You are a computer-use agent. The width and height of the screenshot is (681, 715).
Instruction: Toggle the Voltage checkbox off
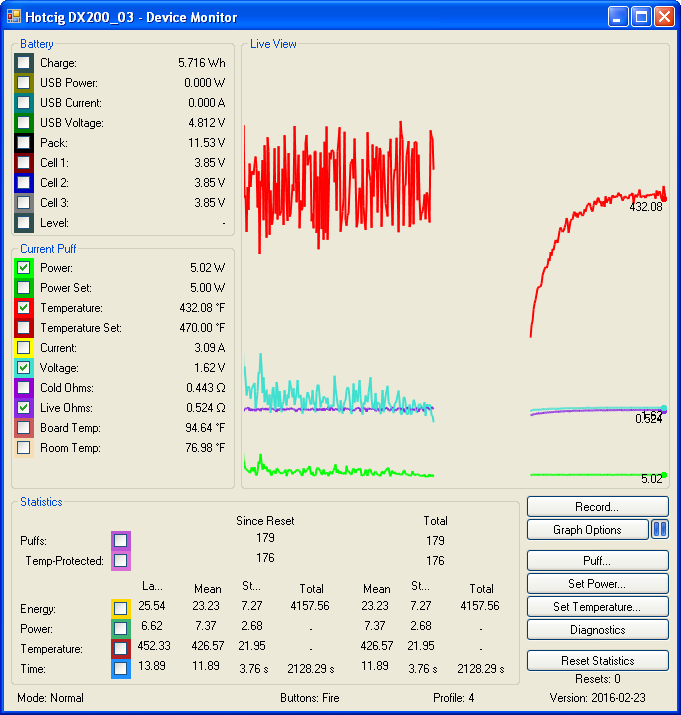tap(24, 368)
